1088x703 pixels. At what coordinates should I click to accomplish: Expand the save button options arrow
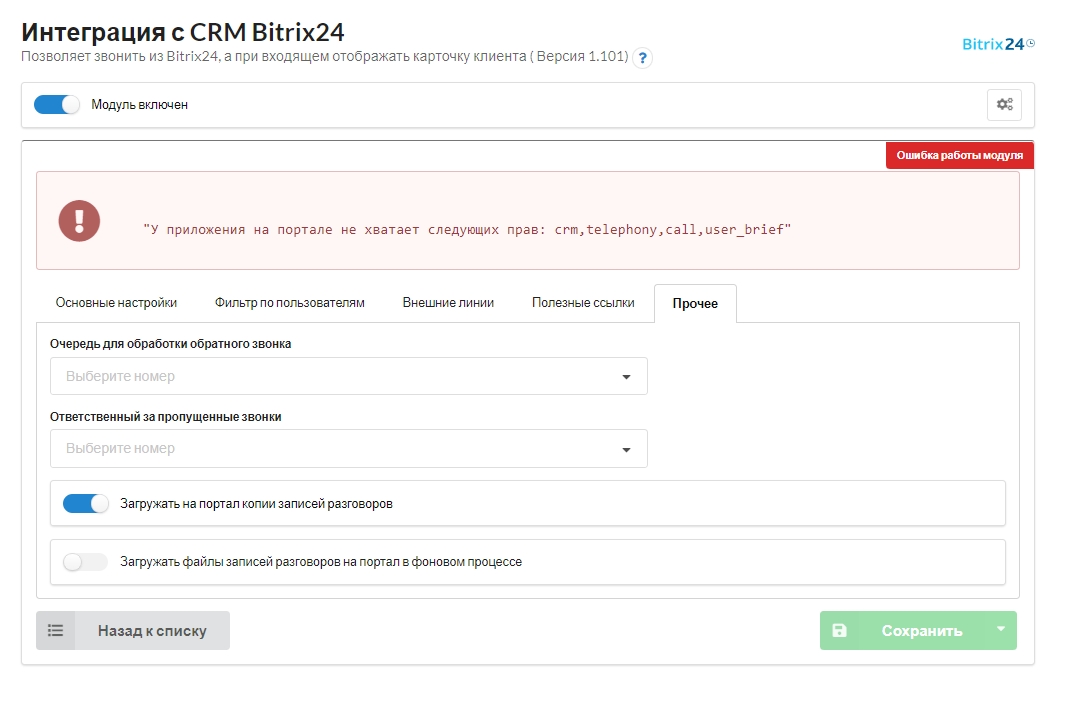coord(1000,630)
